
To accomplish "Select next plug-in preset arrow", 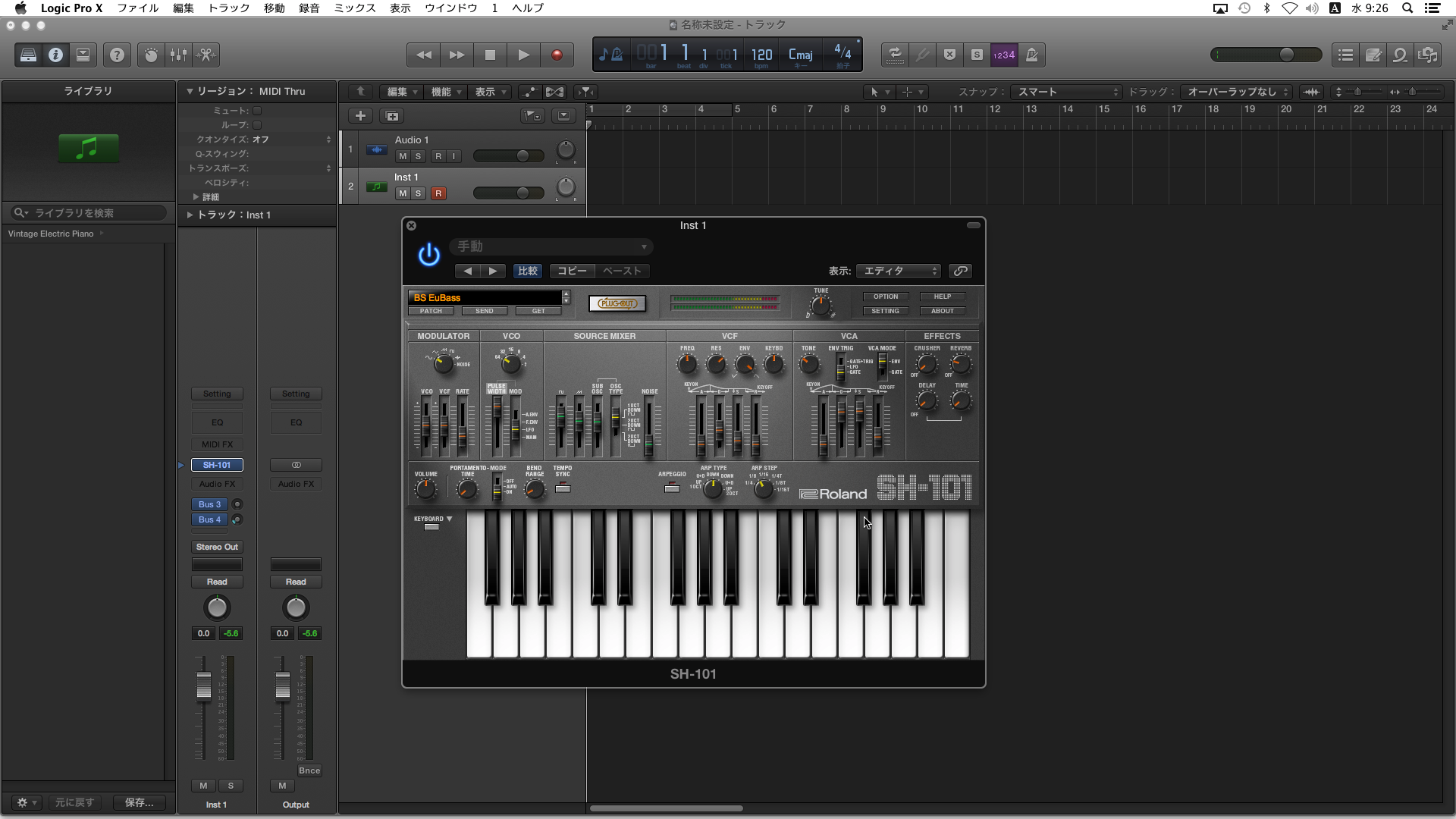I will (493, 271).
